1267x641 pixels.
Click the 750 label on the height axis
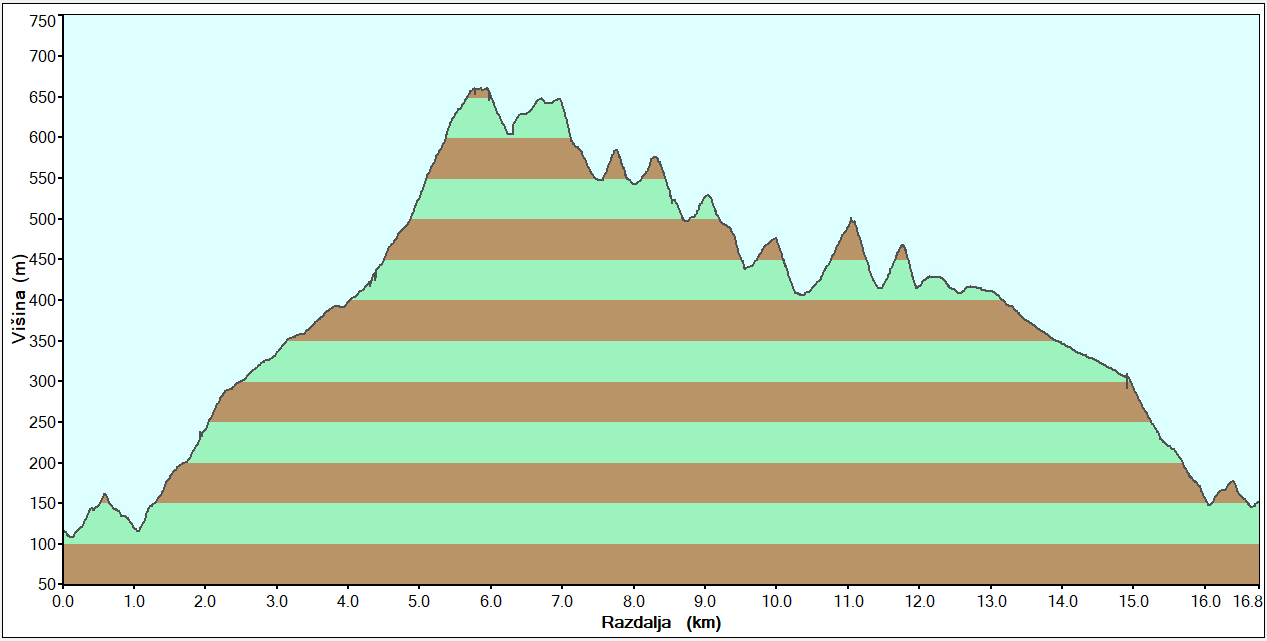(x=42, y=21)
